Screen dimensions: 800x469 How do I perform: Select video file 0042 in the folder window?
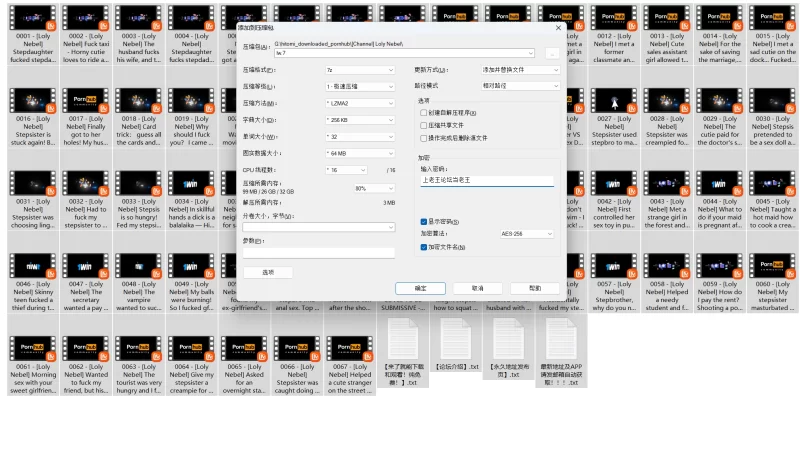(x=614, y=200)
